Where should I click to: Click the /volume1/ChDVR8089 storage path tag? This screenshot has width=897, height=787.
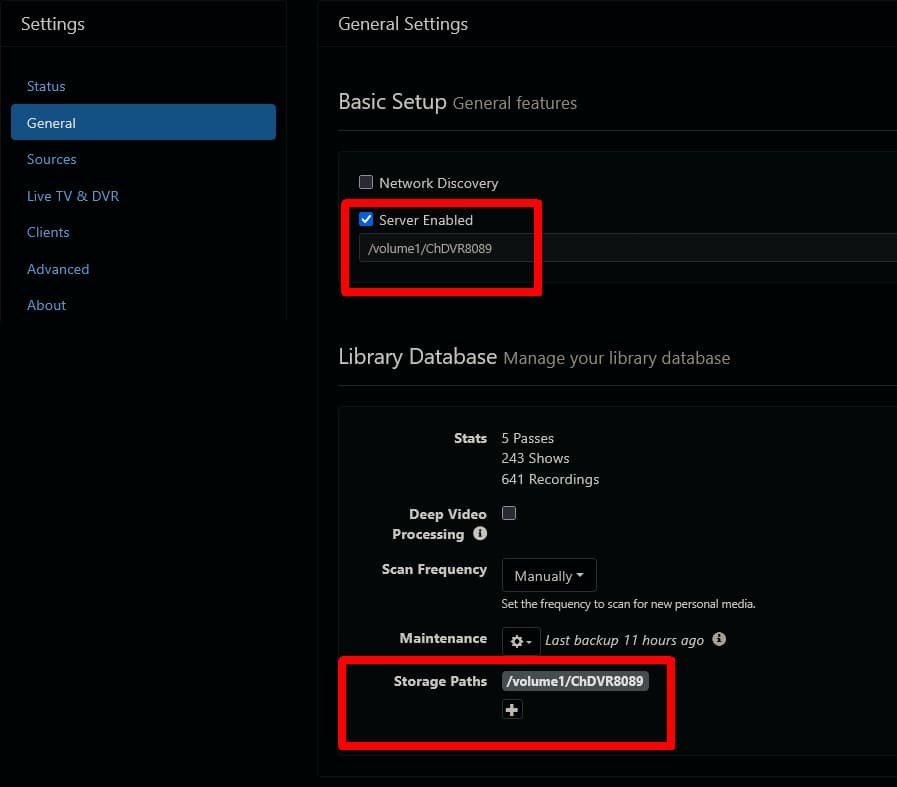[575, 681]
